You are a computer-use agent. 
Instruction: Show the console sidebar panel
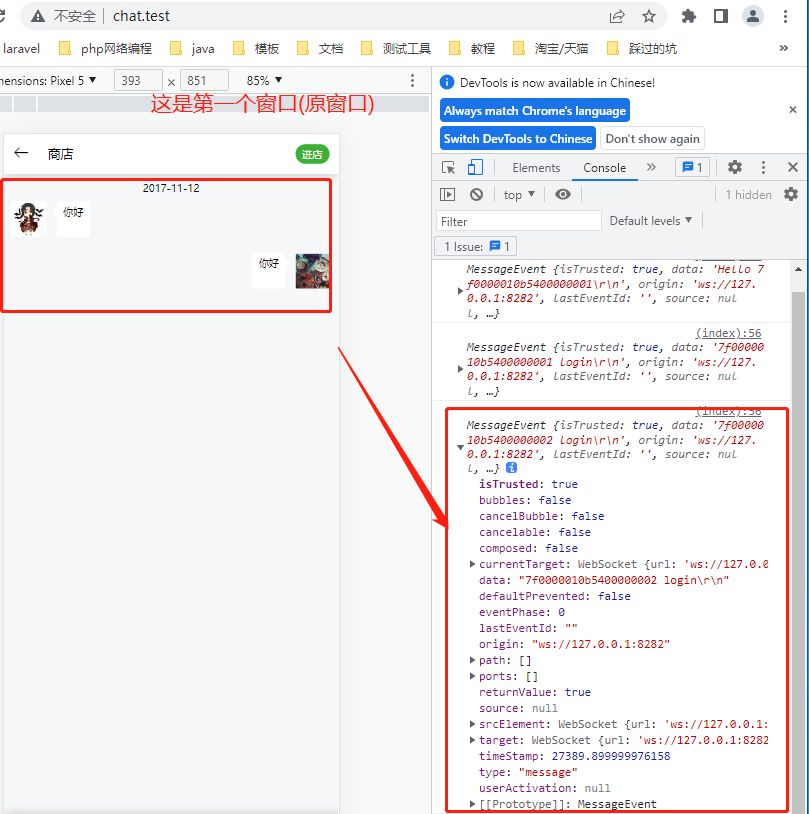(x=448, y=194)
